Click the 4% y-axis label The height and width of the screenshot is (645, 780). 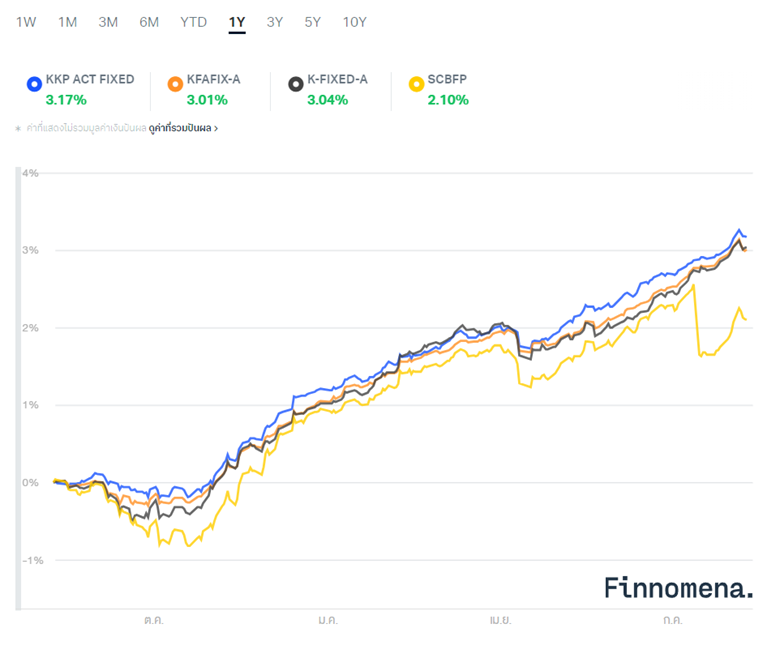[x=30, y=173]
